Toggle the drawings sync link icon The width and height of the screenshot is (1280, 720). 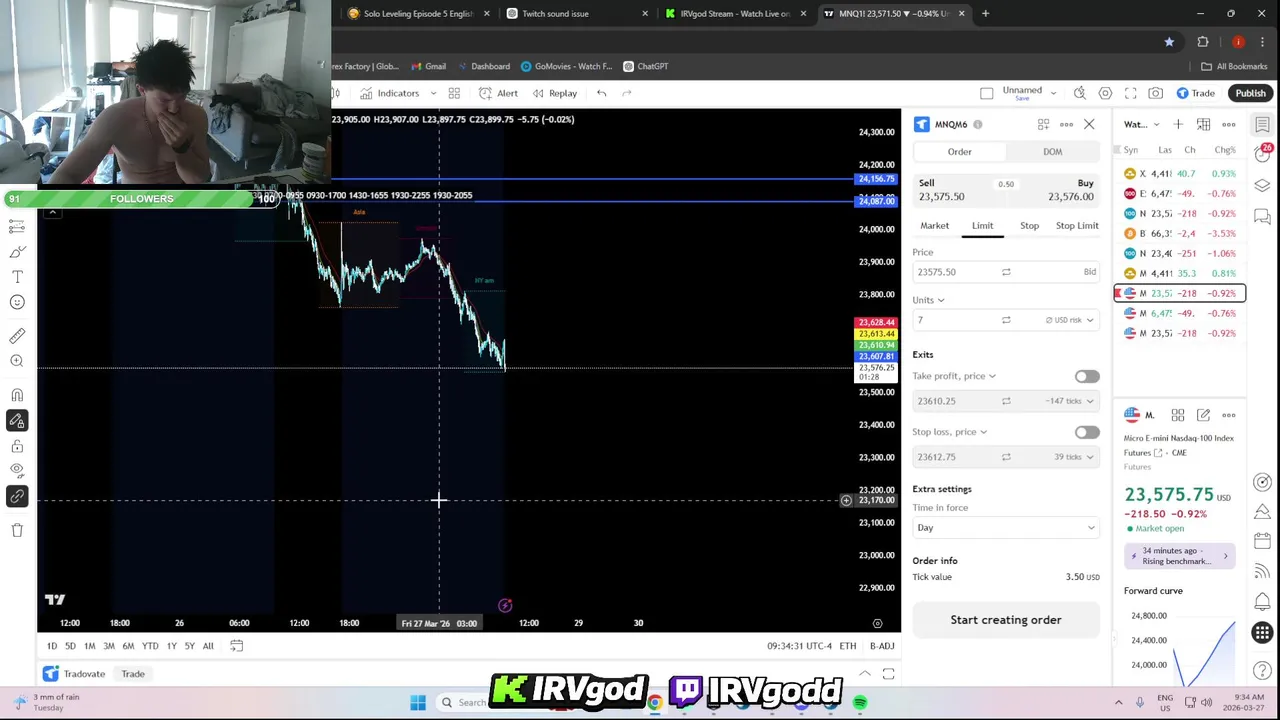pos(17,497)
